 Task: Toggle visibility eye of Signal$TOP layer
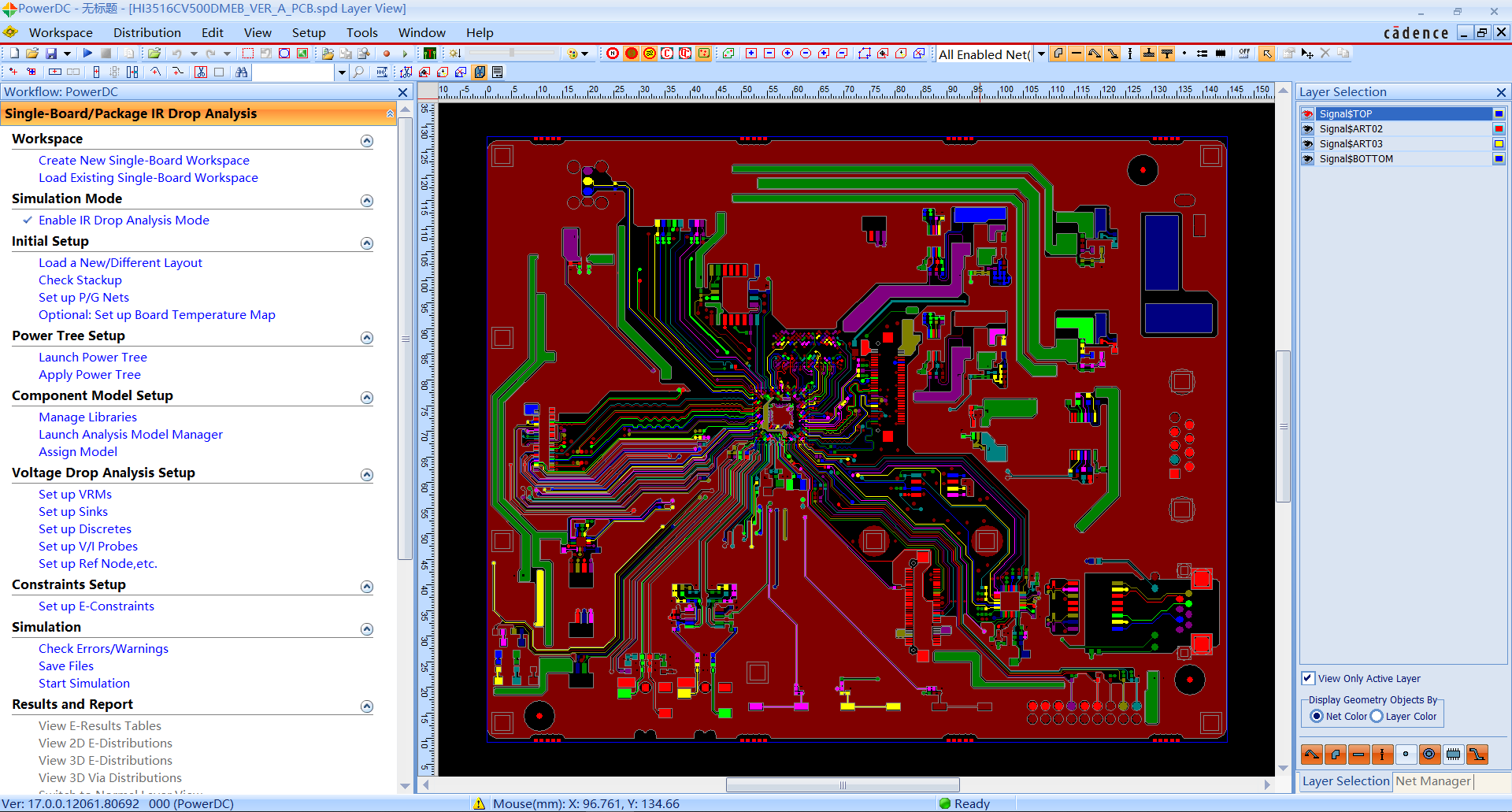pyautogui.click(x=1308, y=113)
